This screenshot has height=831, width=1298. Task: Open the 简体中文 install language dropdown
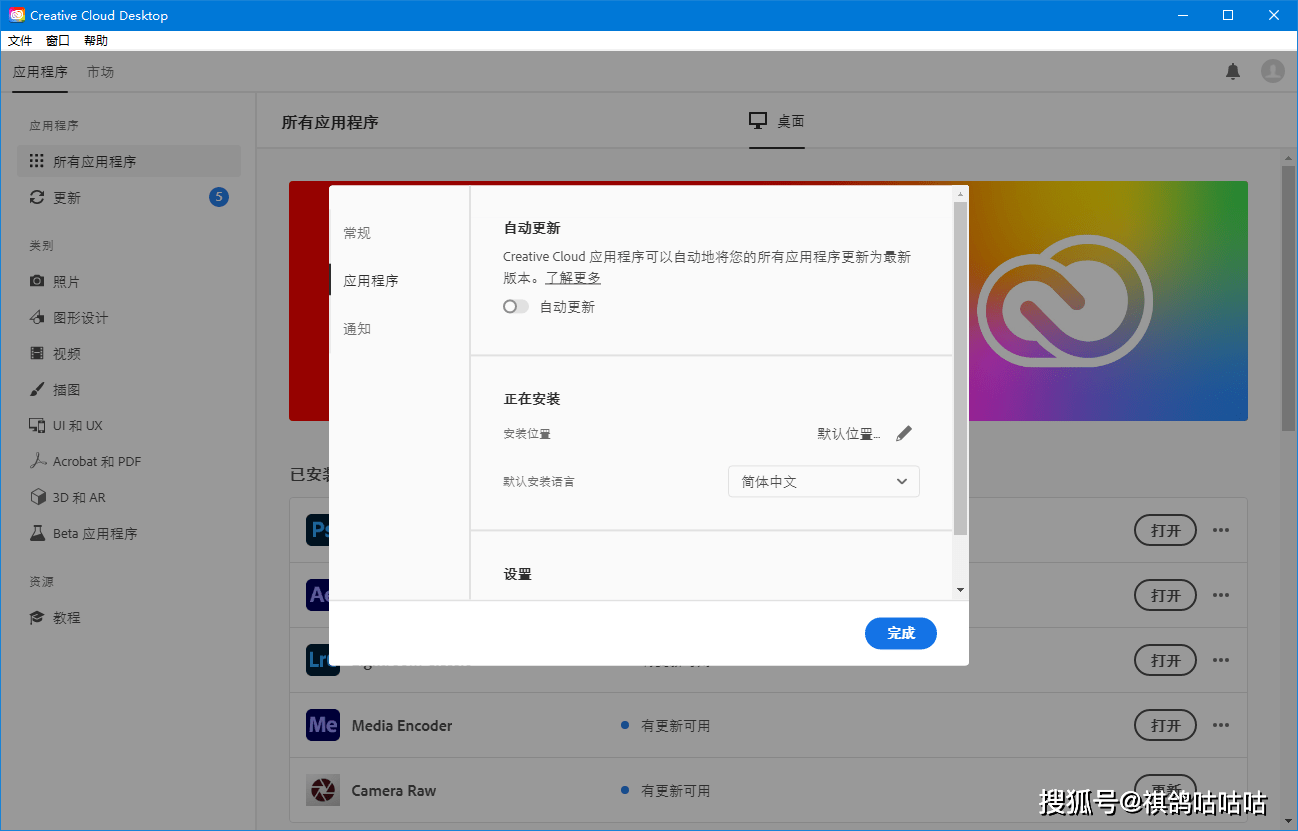pyautogui.click(x=823, y=481)
